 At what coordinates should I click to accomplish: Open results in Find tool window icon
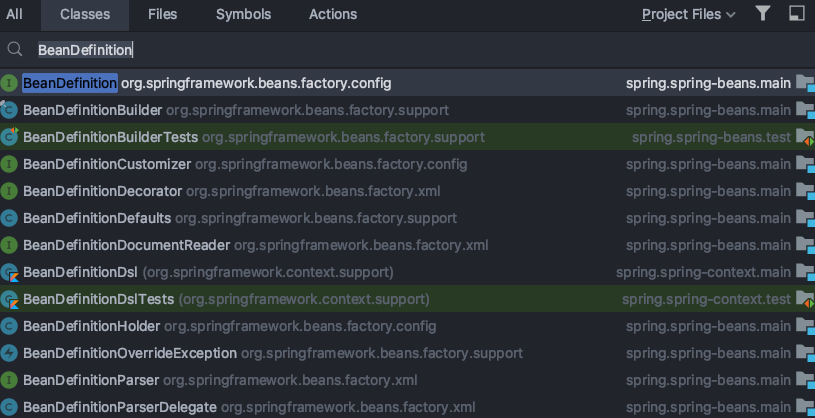(x=796, y=14)
